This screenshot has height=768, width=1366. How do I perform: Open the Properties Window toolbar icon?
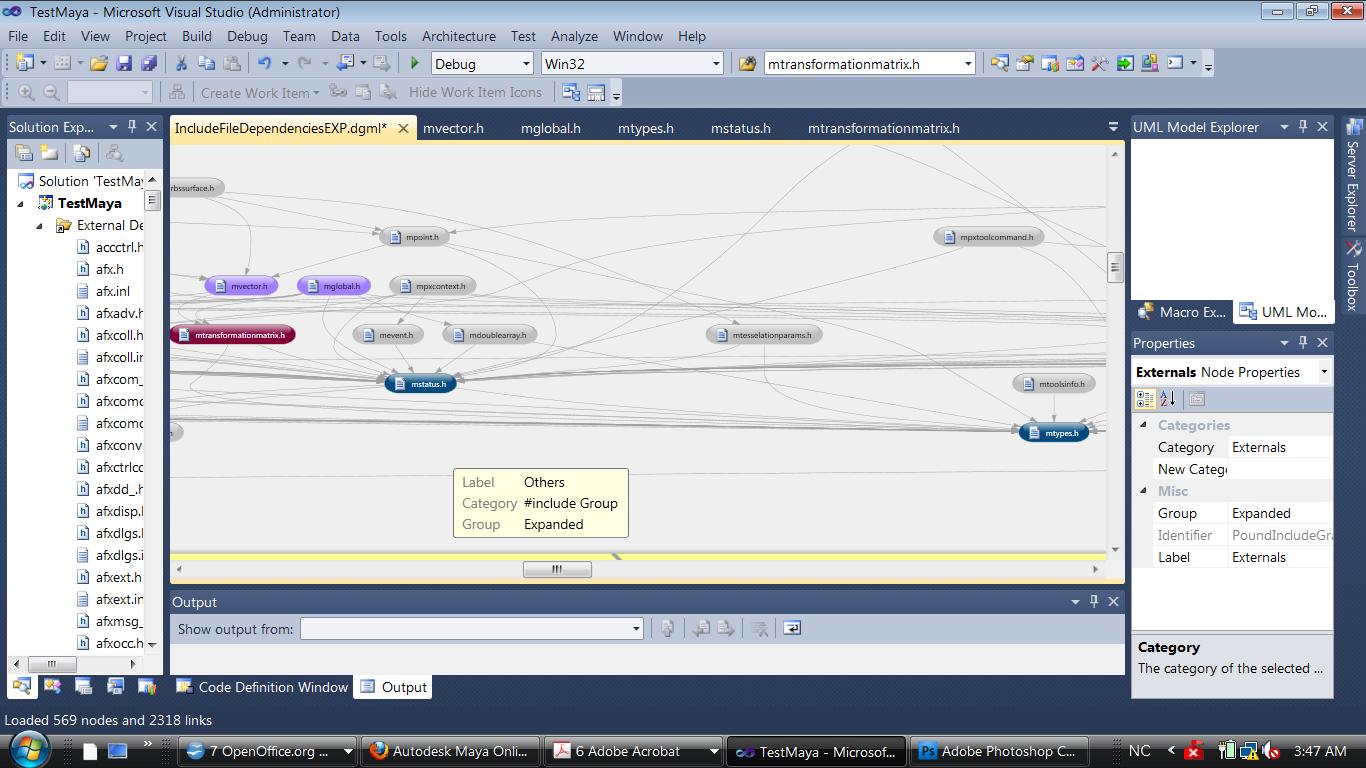click(1024, 63)
